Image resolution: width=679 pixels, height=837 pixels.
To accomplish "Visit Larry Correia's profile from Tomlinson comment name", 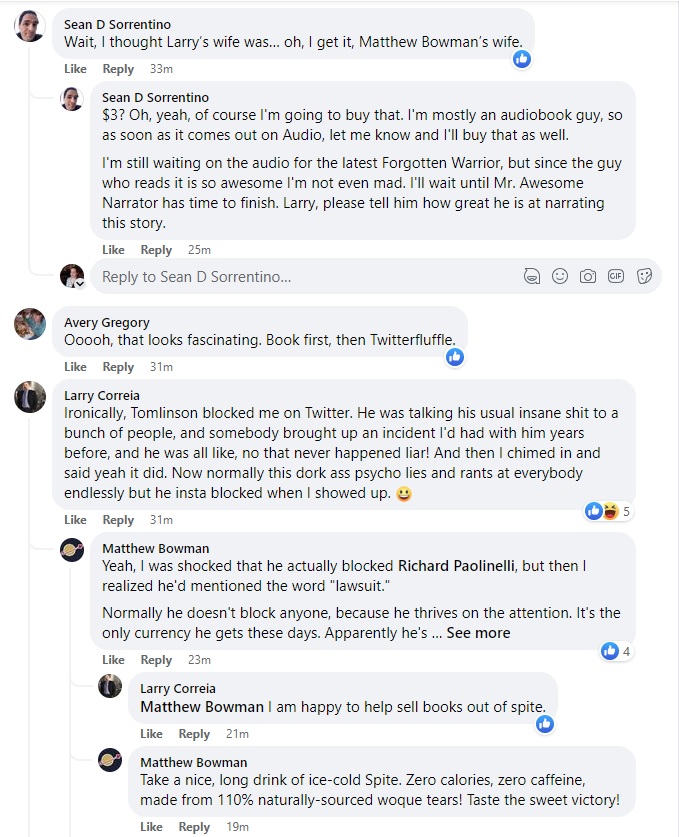I will (x=102, y=395).
